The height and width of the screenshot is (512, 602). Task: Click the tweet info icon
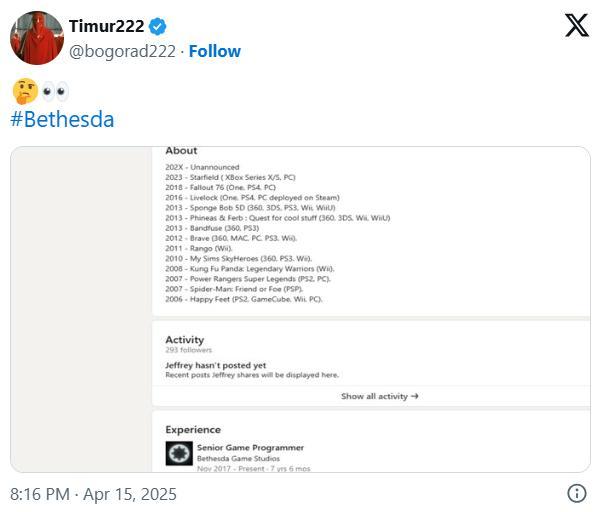(x=577, y=493)
